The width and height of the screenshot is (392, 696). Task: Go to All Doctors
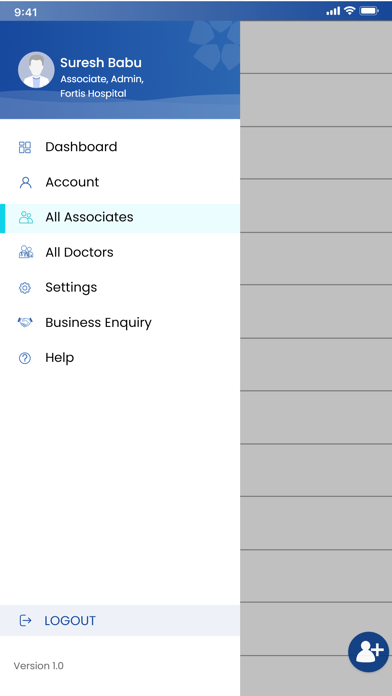(x=120, y=252)
